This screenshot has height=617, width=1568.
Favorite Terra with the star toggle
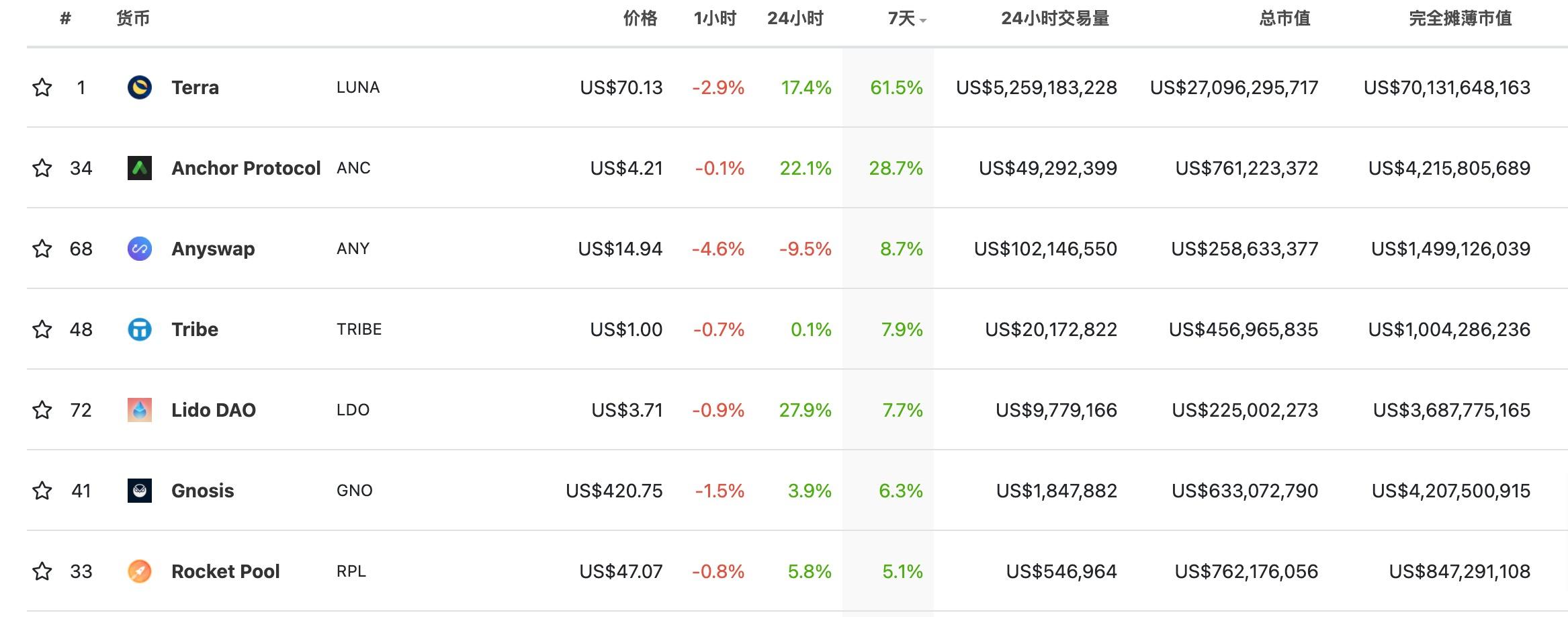(x=42, y=87)
